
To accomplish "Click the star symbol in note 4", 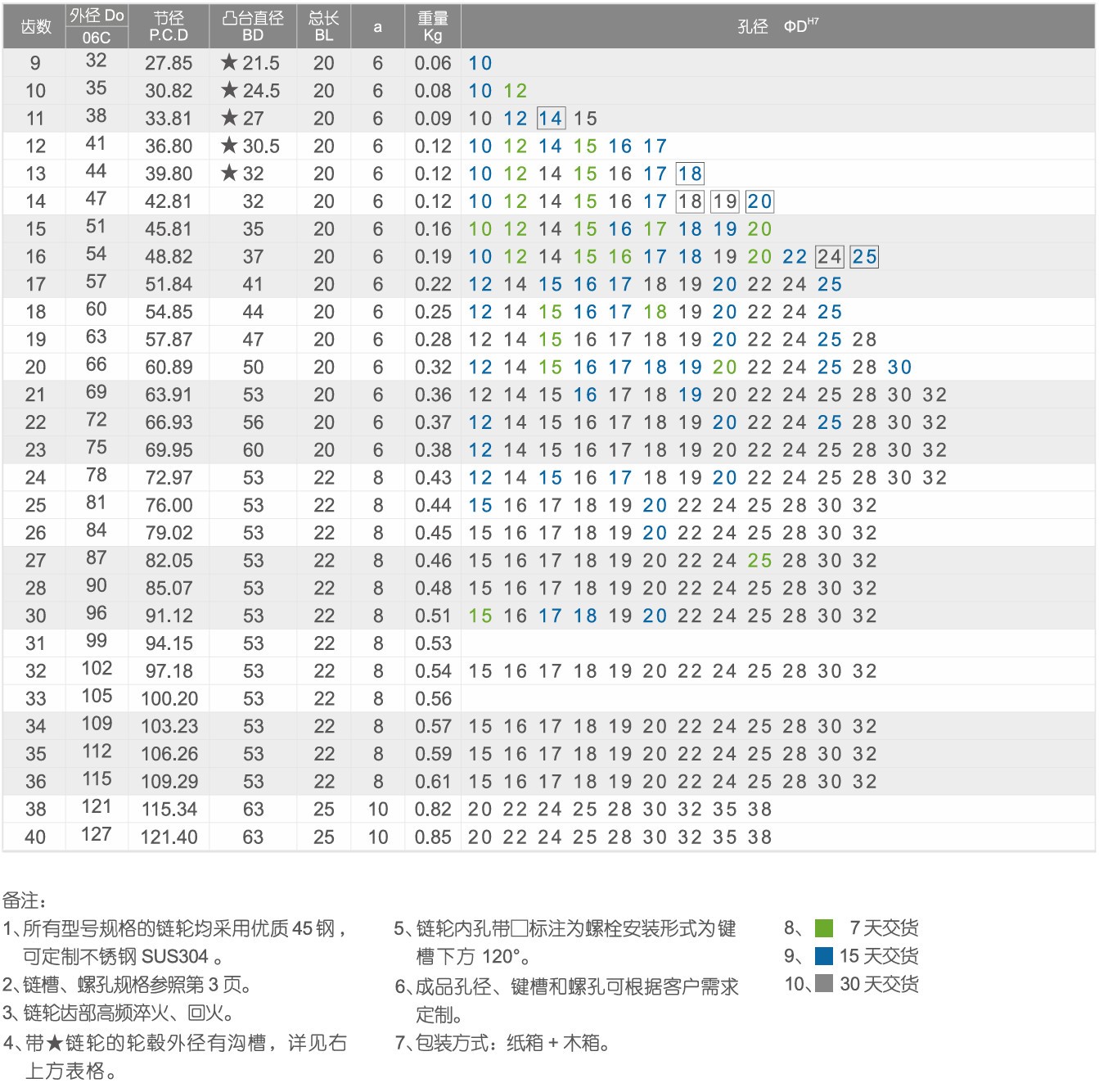I will pyautogui.click(x=55, y=1043).
